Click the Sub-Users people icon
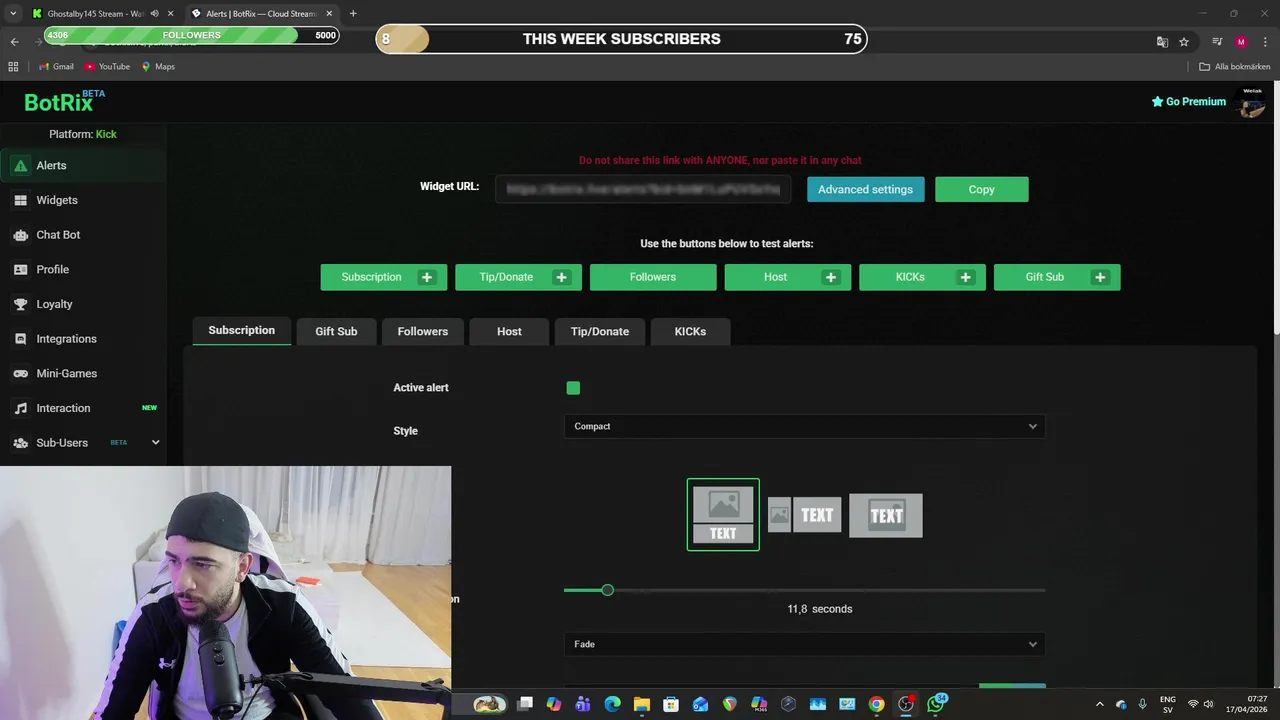Image resolution: width=1280 pixels, height=720 pixels. click(x=20, y=443)
